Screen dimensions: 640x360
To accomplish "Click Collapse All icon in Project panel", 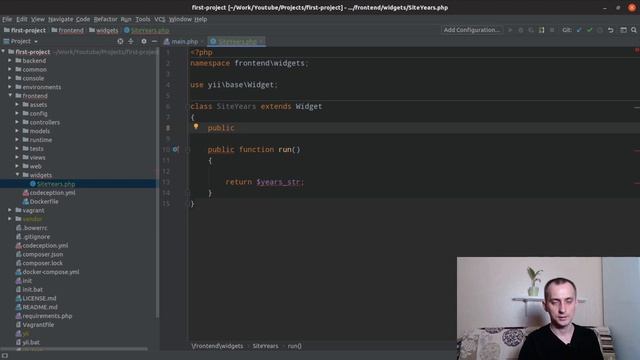I will [131, 41].
